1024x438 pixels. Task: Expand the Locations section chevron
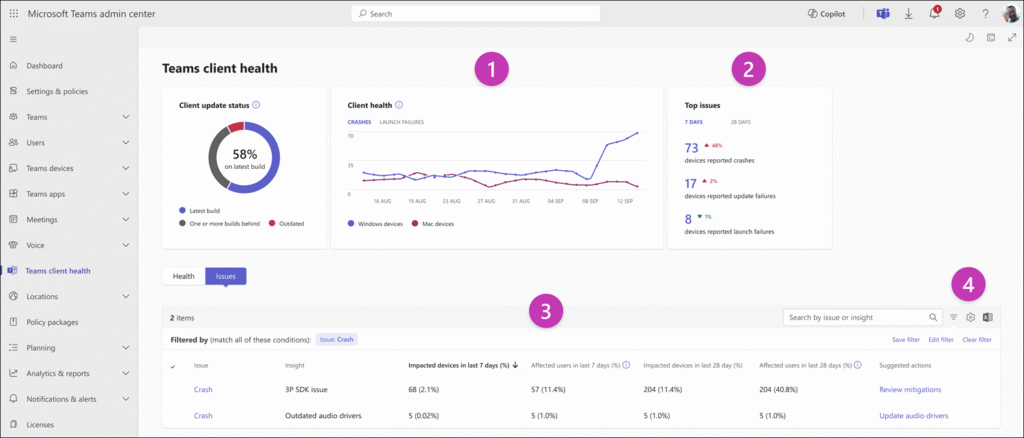[x=126, y=296]
